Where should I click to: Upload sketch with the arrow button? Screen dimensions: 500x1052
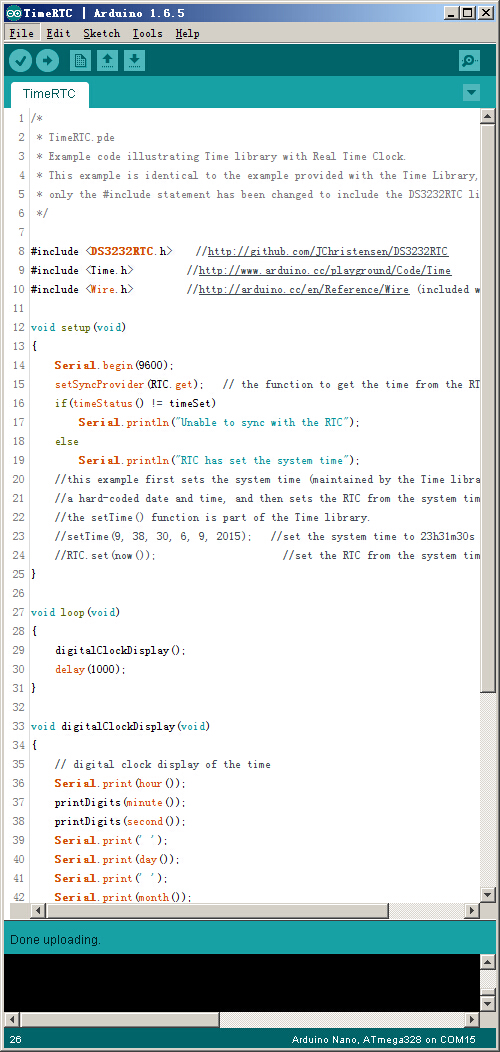[47, 61]
